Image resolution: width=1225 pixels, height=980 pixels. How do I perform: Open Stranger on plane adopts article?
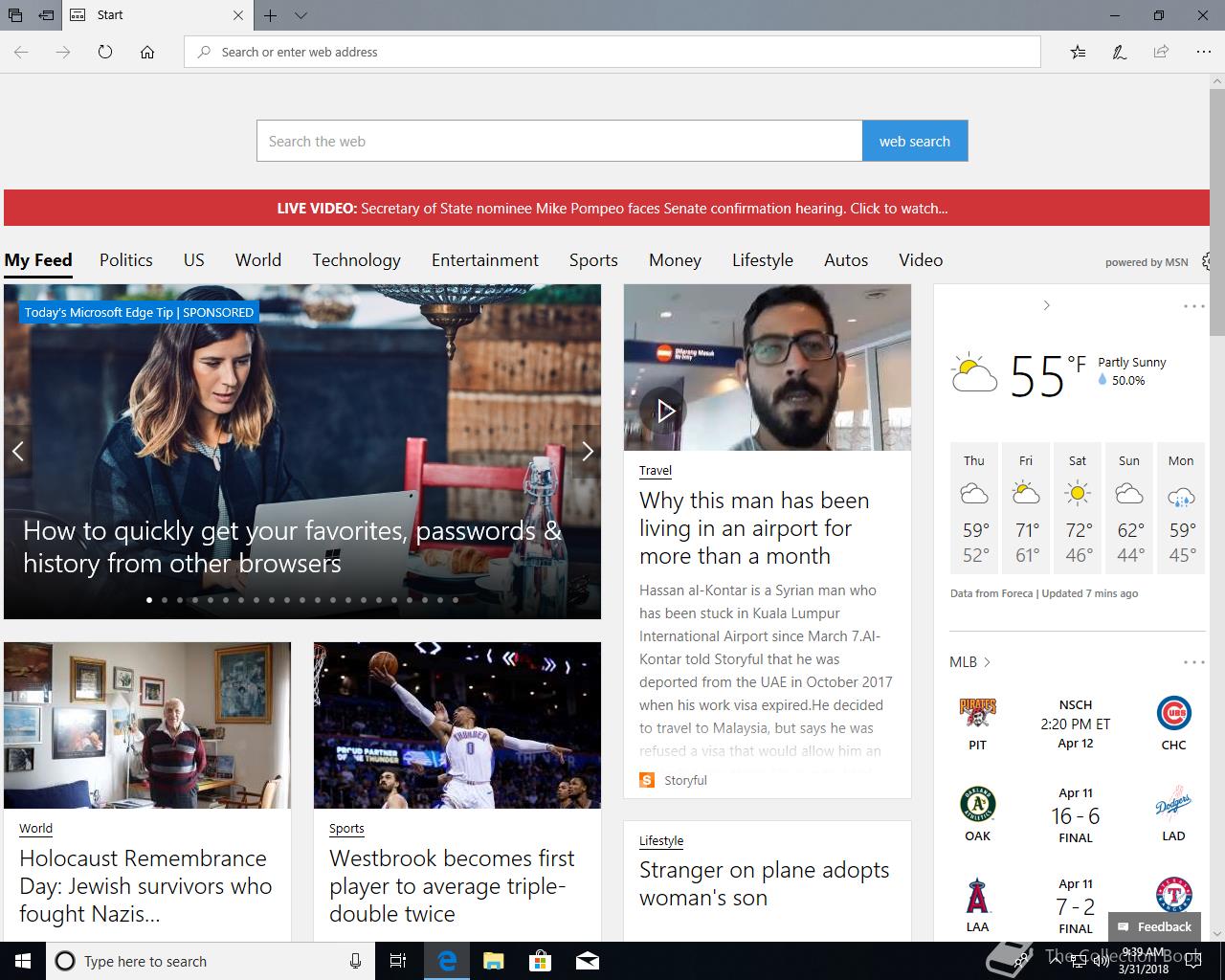pos(764,883)
